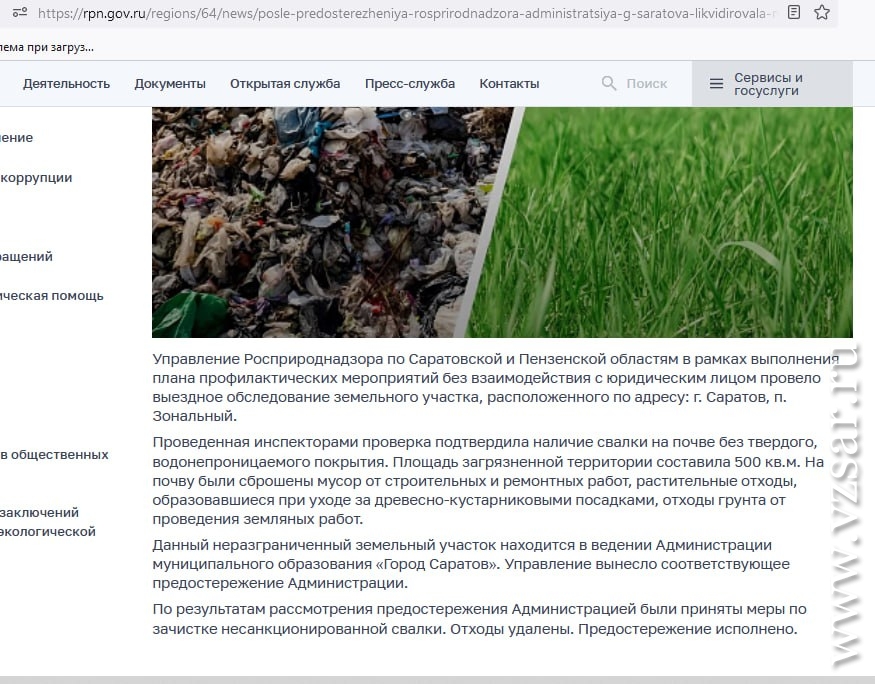Open the sidebar link ending in 'ление'
The image size is (875, 684).
17,138
